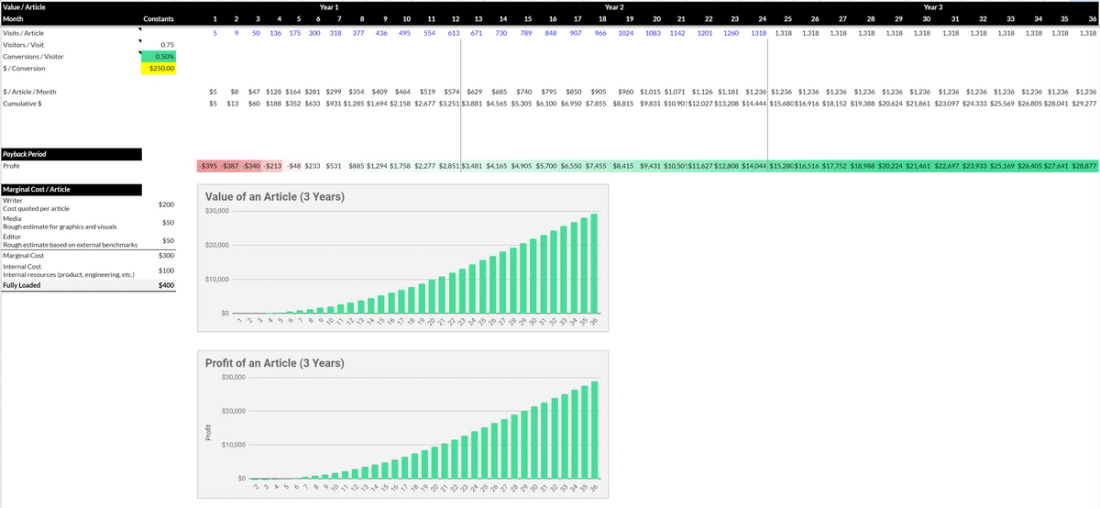Viewport: 1100px width, 508px height.
Task: Select the visits value 613 in month 12
Action: [x=452, y=33]
